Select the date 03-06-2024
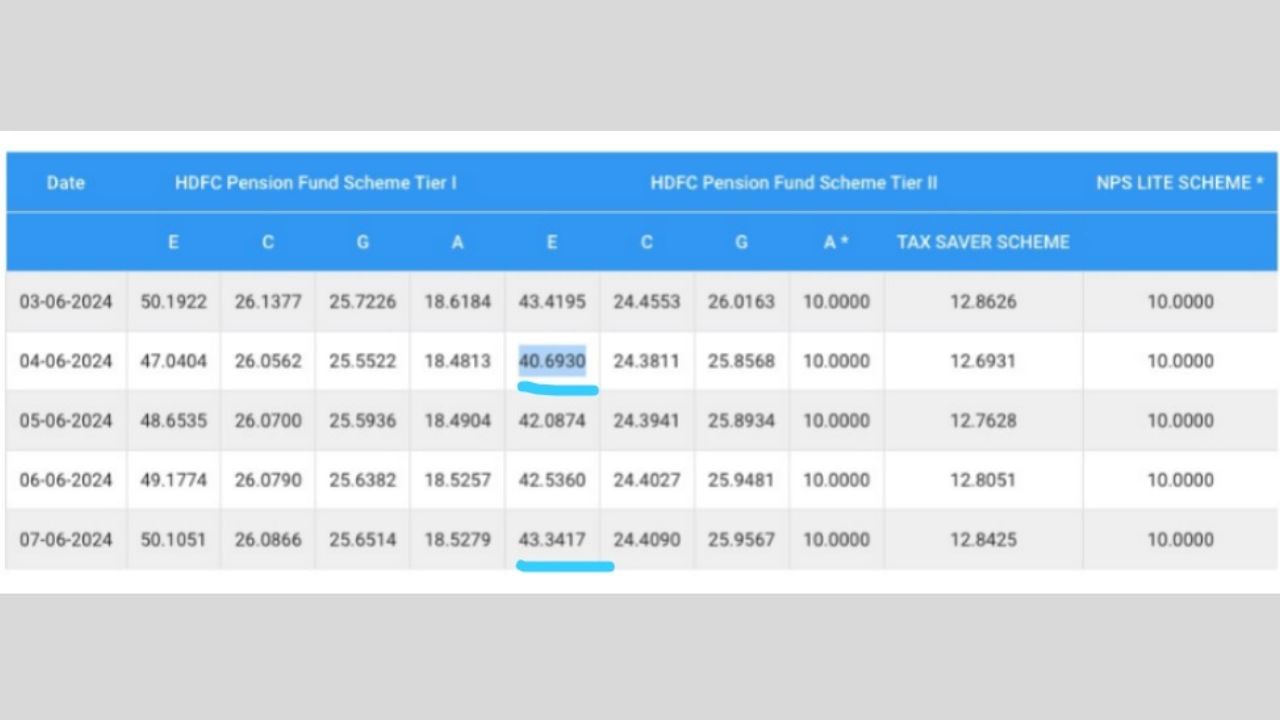 pos(66,302)
